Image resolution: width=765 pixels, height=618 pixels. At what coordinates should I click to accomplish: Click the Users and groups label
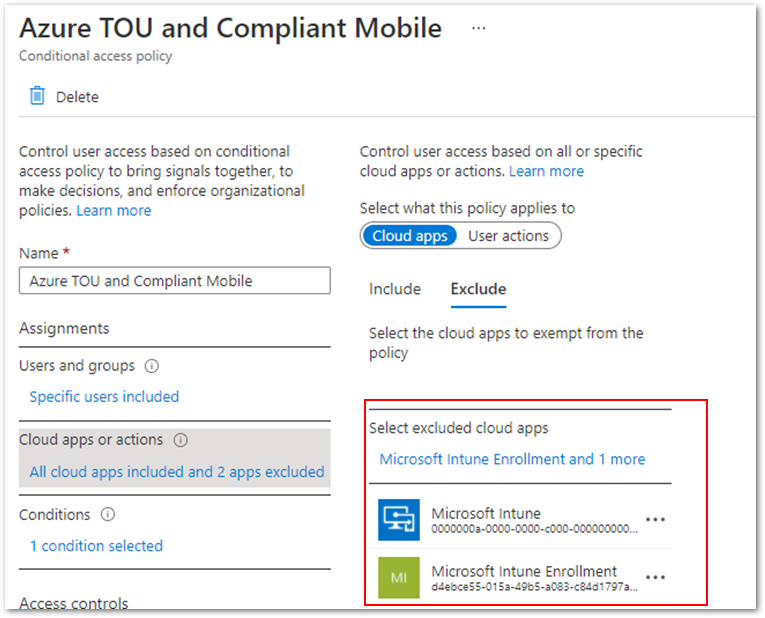pos(77,366)
